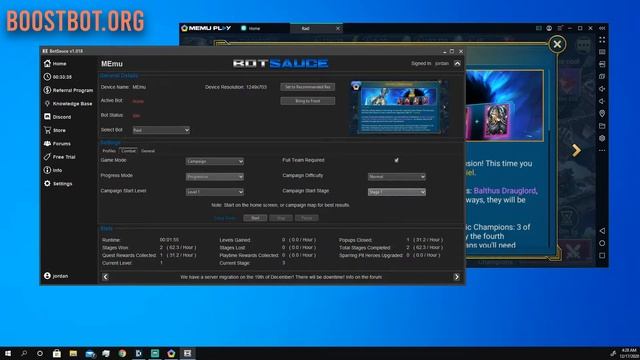Close the game popup with the round X
Screen dimensions: 640x360
557,44
